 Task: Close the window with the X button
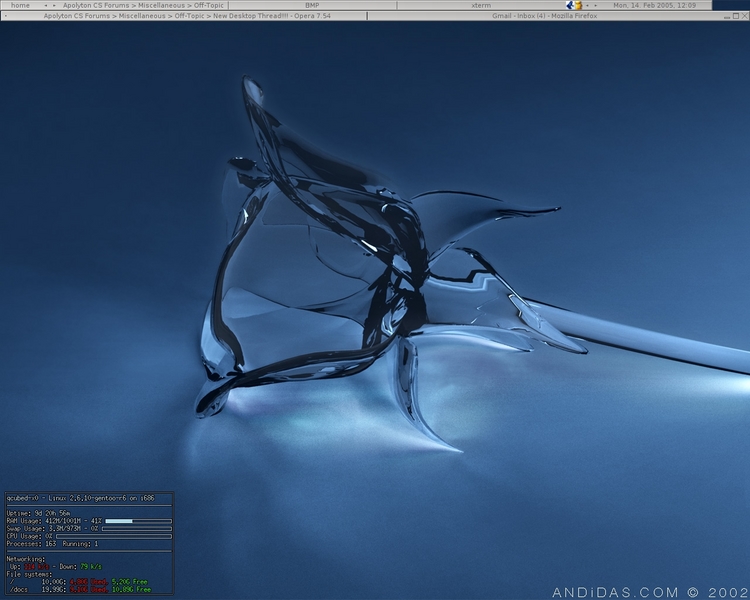(x=743, y=16)
